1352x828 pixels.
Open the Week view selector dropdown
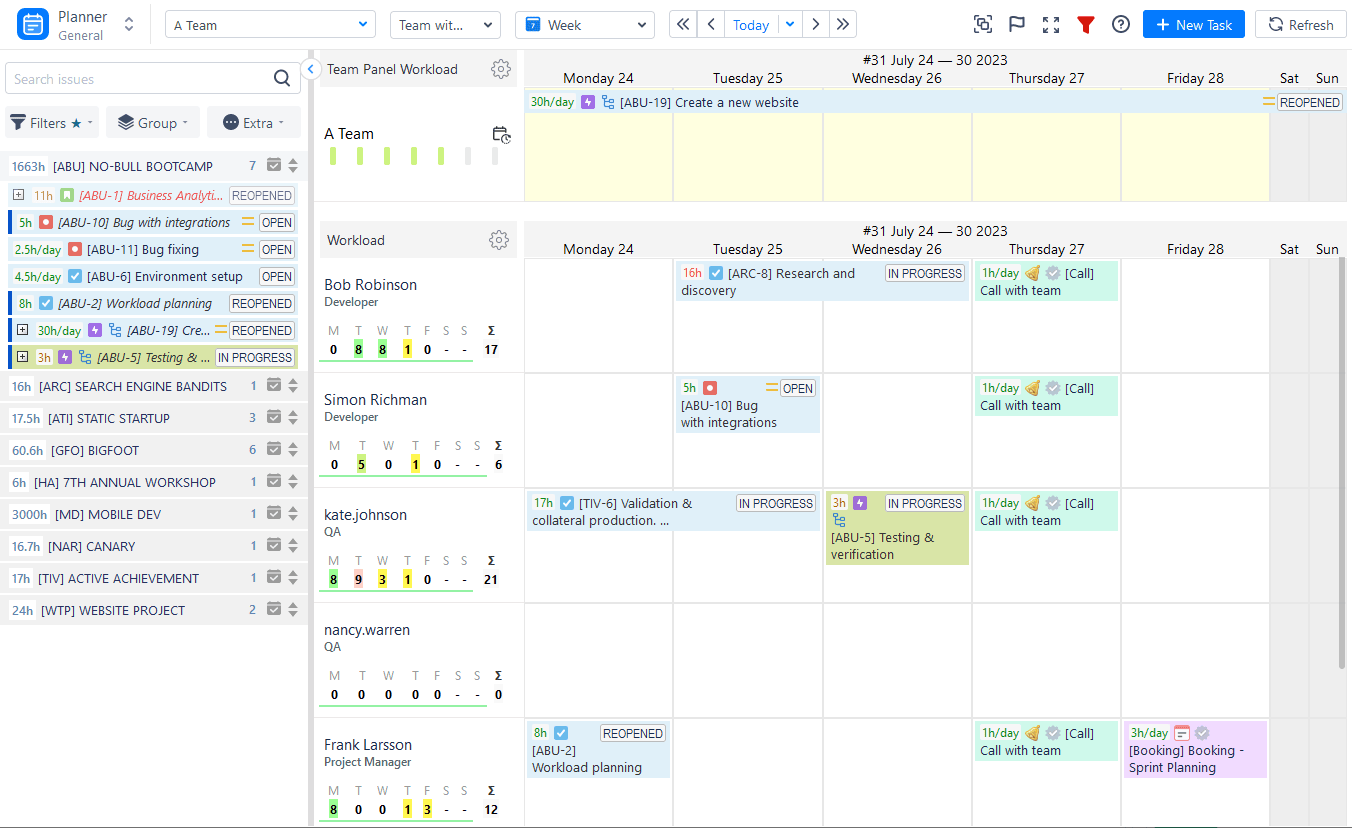584,23
